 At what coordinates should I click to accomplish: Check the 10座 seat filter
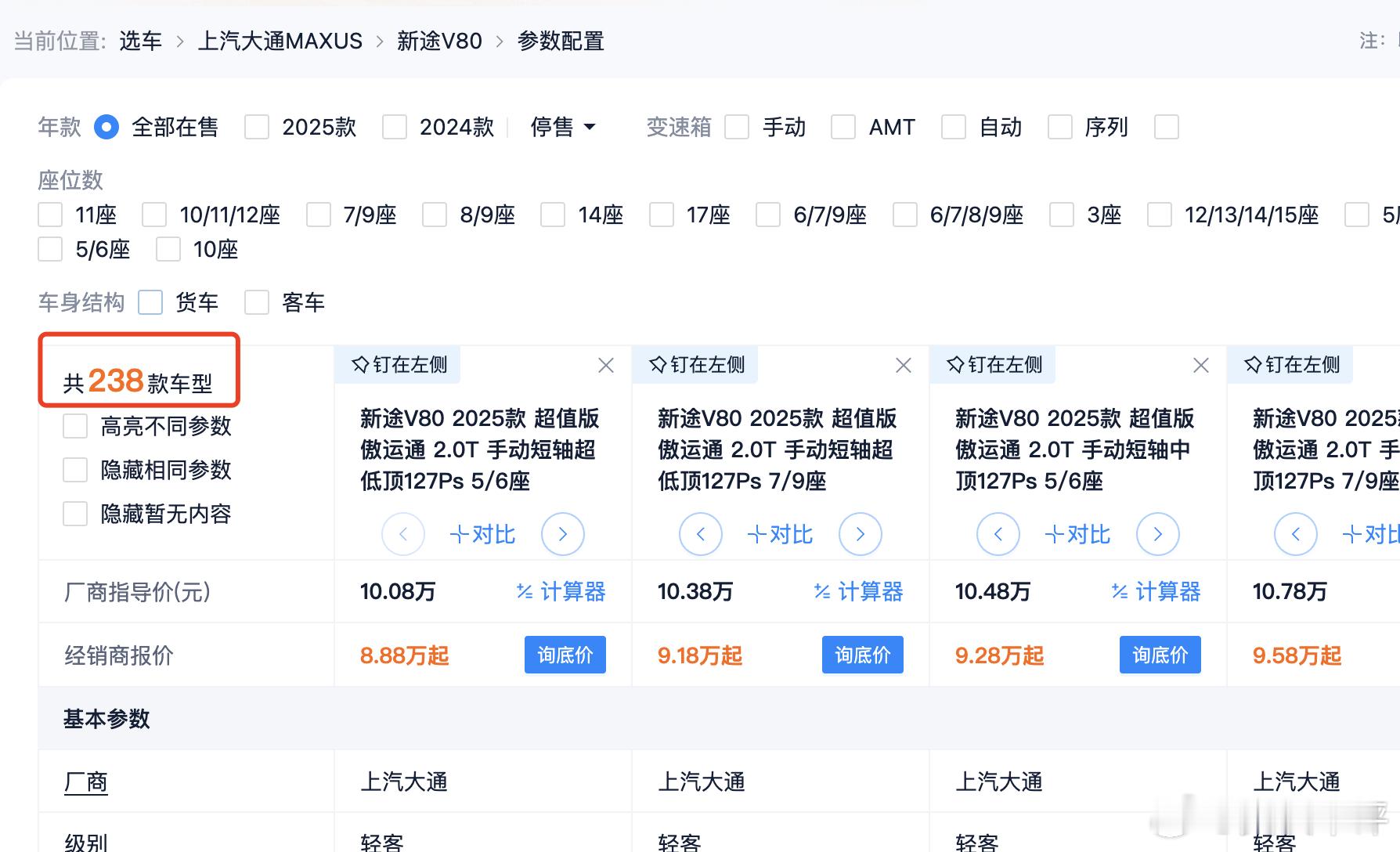(x=168, y=250)
